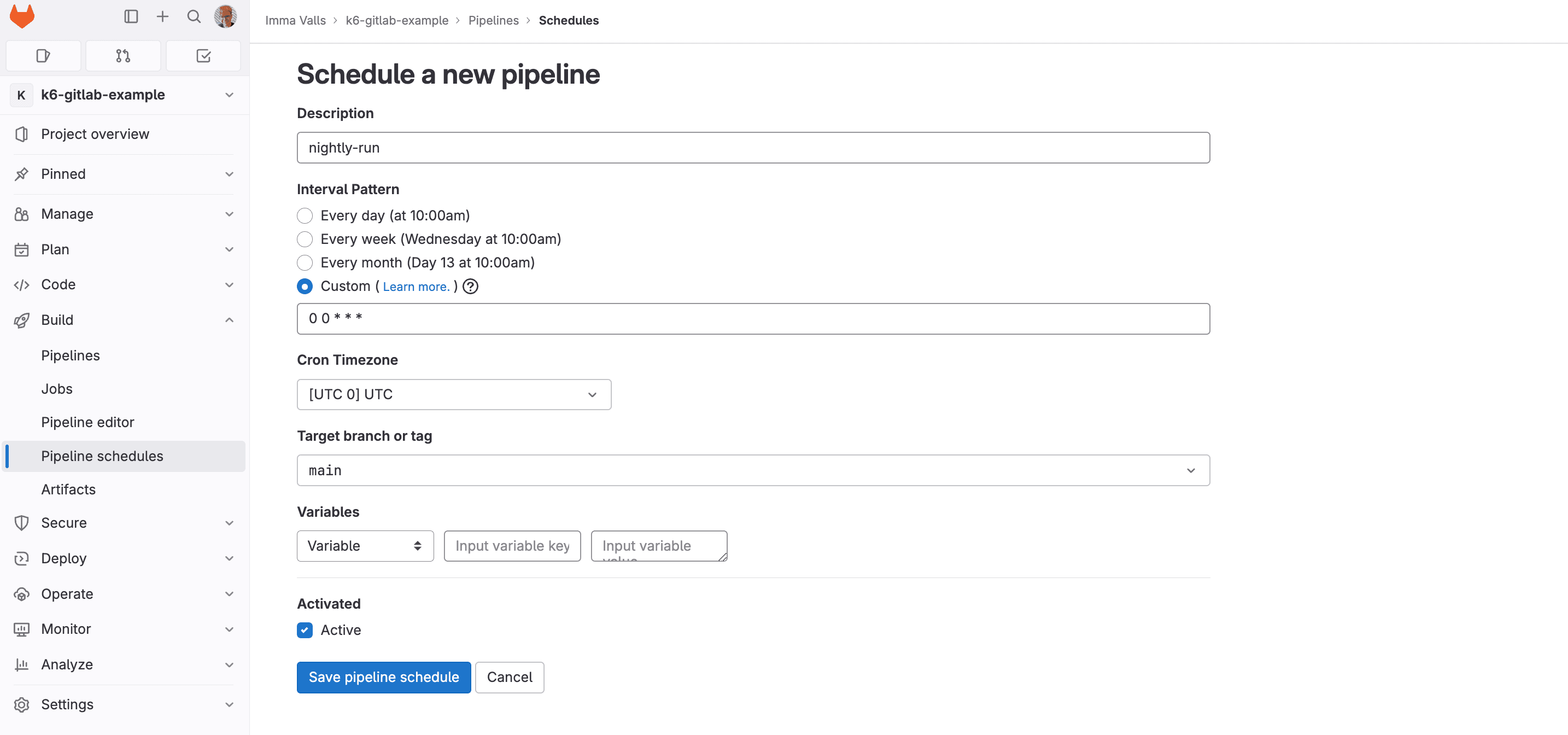The image size is (1568, 735).
Task: Toggle the left sidebar panel icon
Action: pos(131,16)
